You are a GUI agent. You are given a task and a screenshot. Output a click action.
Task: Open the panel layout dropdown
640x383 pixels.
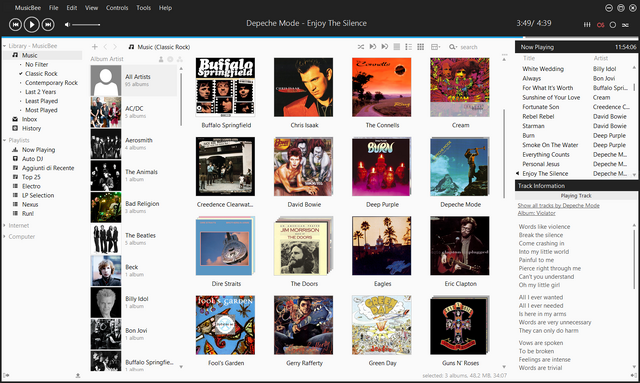436,47
